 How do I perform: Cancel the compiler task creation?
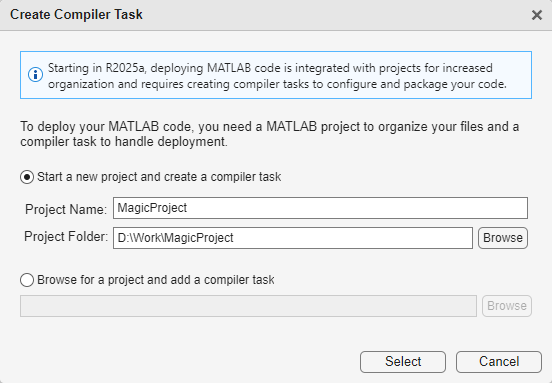coord(499,362)
